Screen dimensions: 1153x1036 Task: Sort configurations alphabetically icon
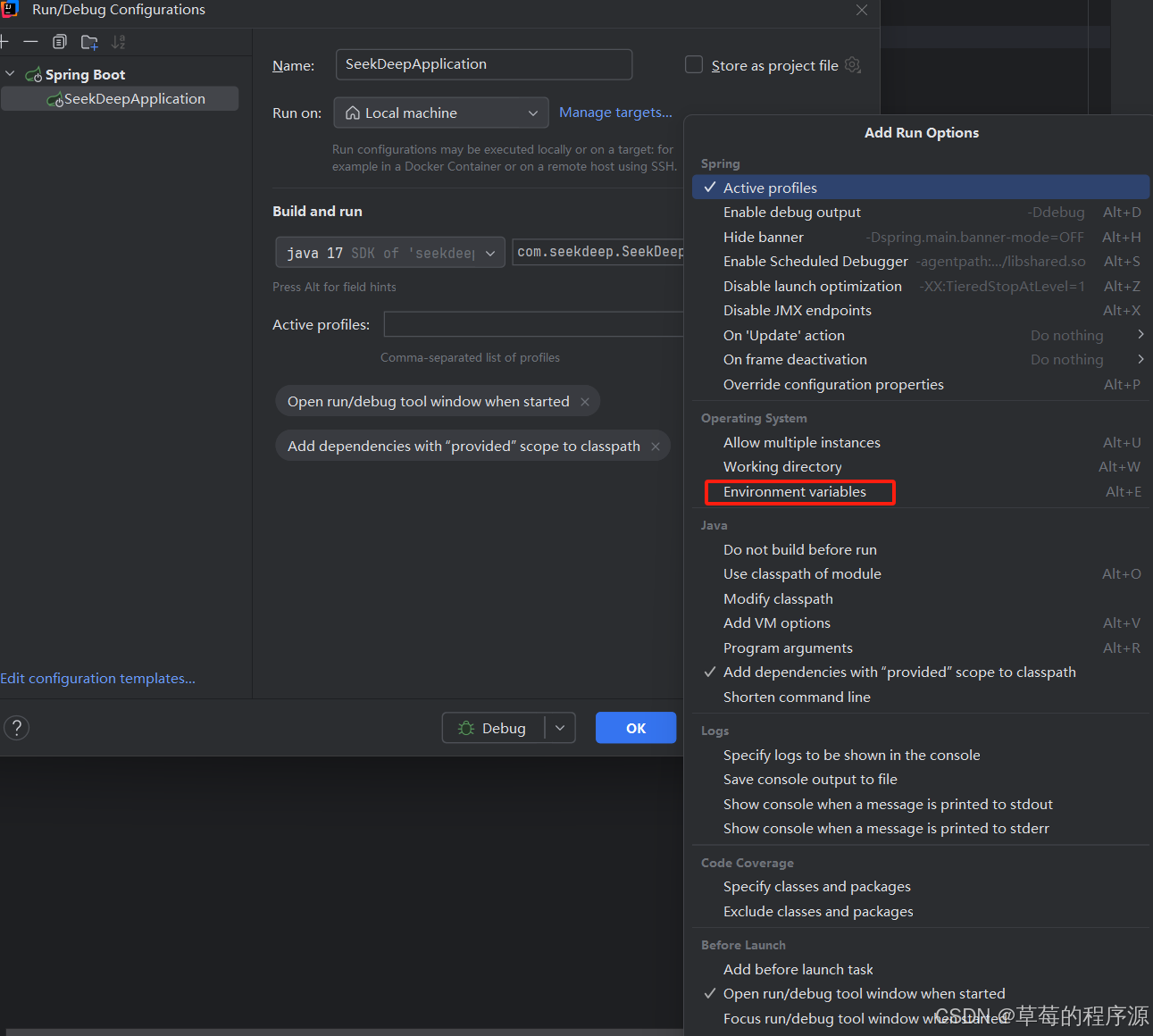click(118, 42)
